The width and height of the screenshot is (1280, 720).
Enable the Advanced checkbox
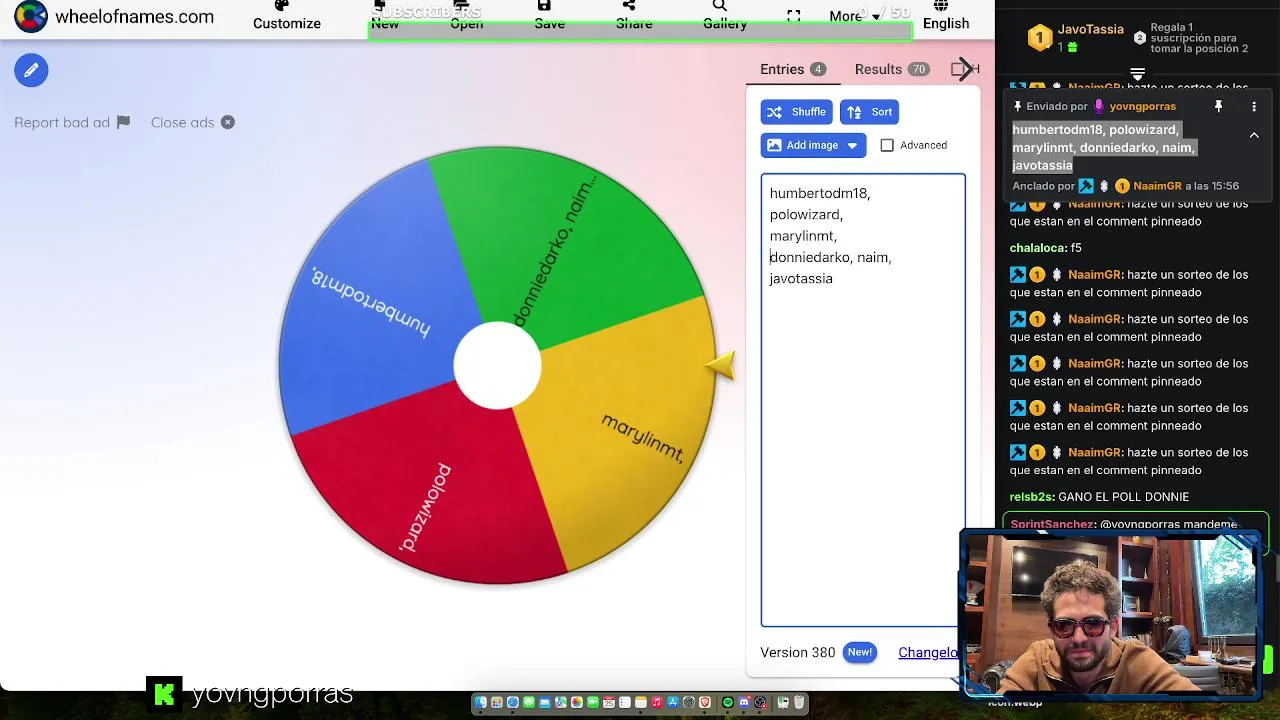point(887,145)
